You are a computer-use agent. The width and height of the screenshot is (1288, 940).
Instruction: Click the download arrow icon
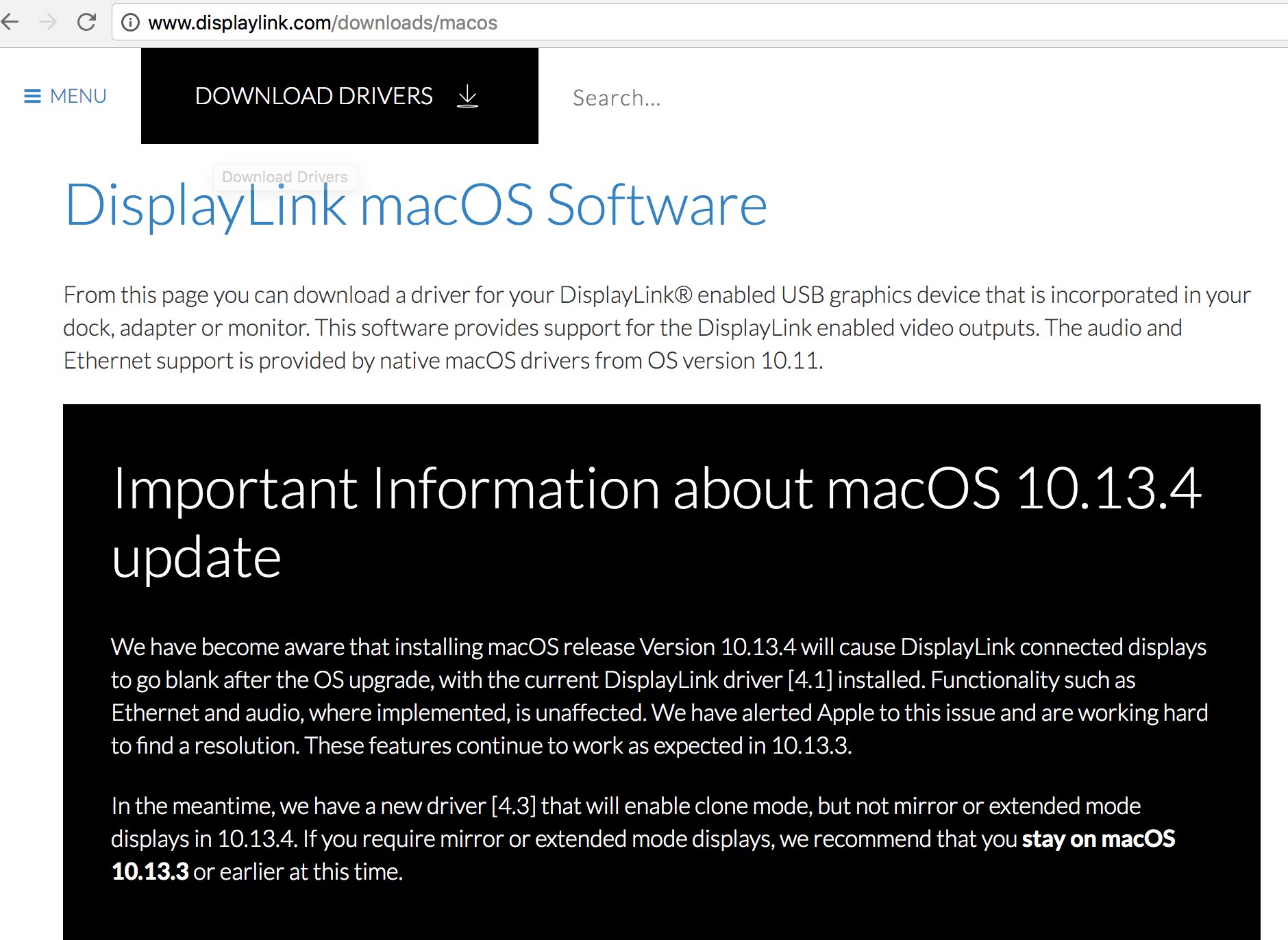(x=467, y=96)
